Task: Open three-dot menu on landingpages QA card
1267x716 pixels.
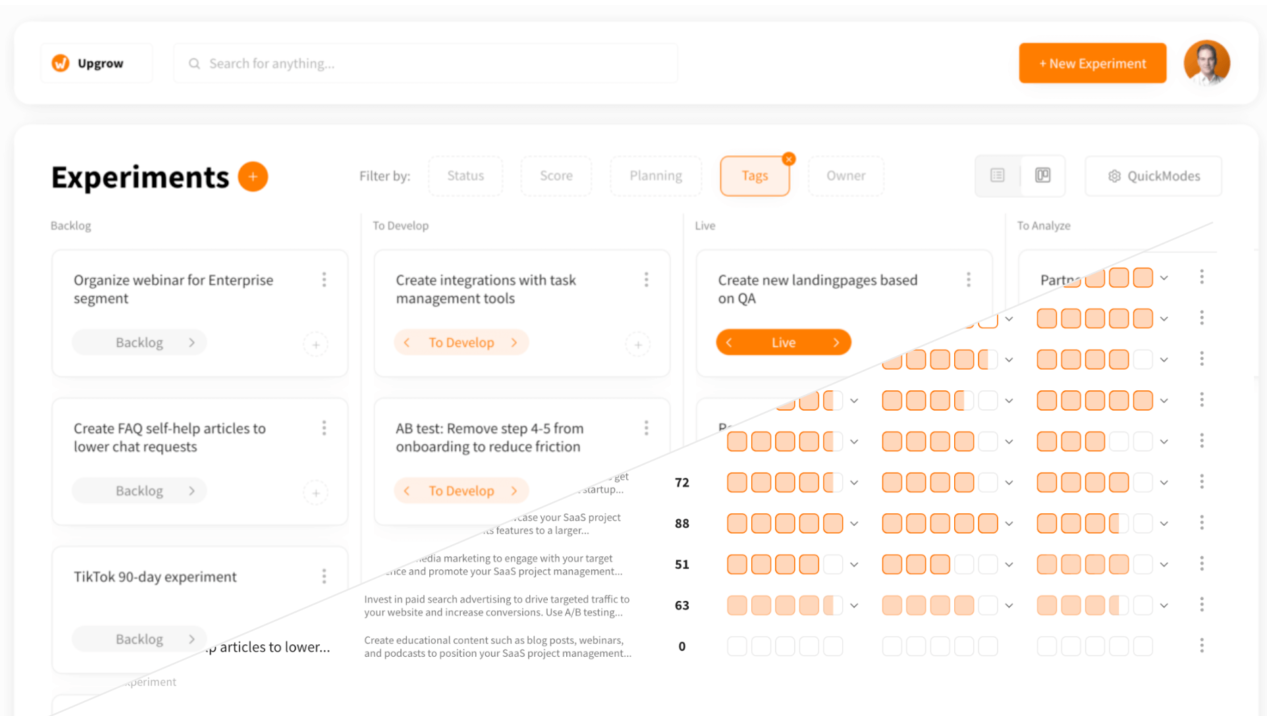Action: 968,280
